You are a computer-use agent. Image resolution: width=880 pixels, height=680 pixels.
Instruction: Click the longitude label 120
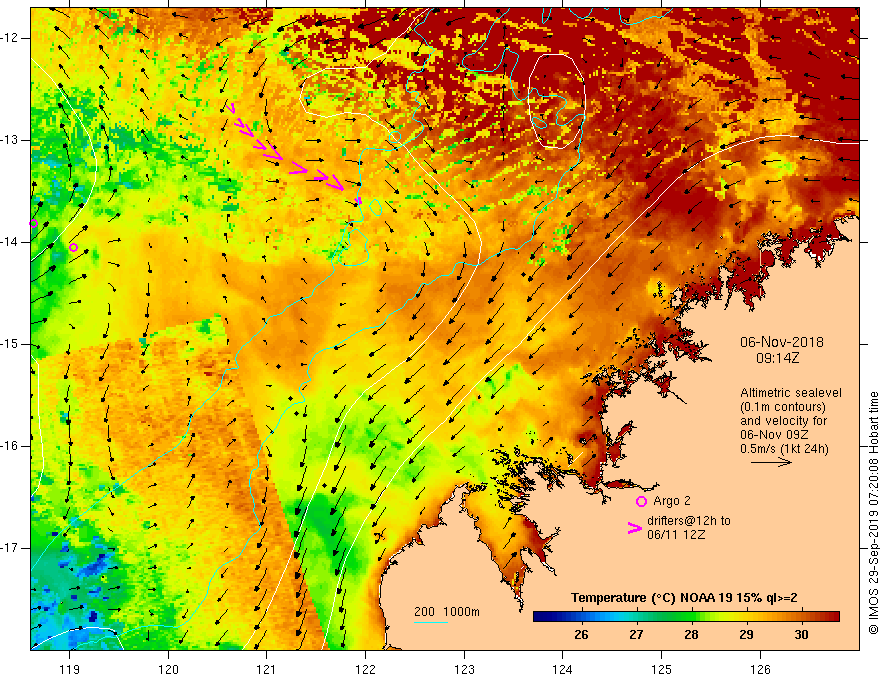pyautogui.click(x=168, y=669)
